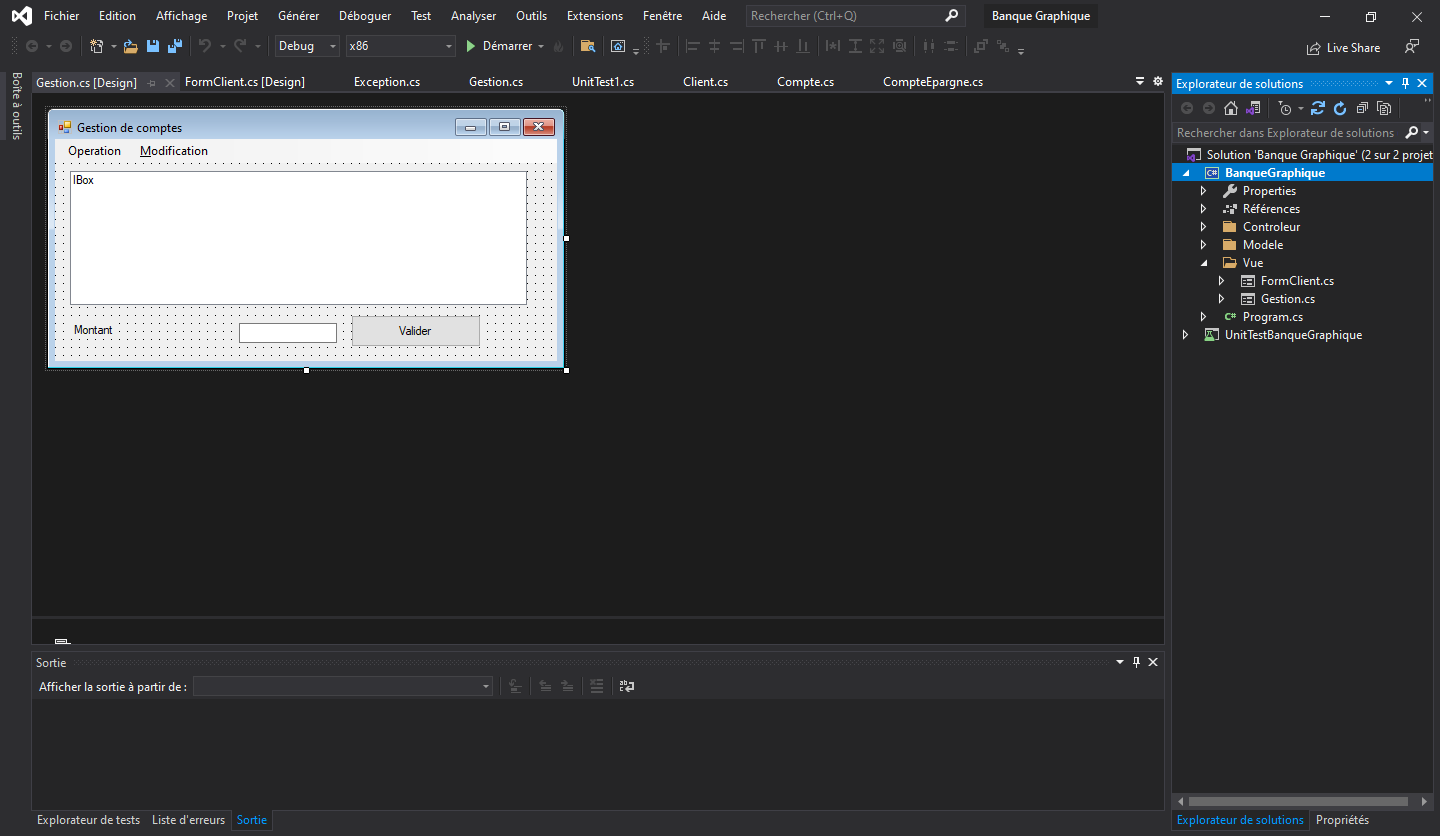1440x836 pixels.
Task: Open the Fichier menu
Action: [62, 16]
